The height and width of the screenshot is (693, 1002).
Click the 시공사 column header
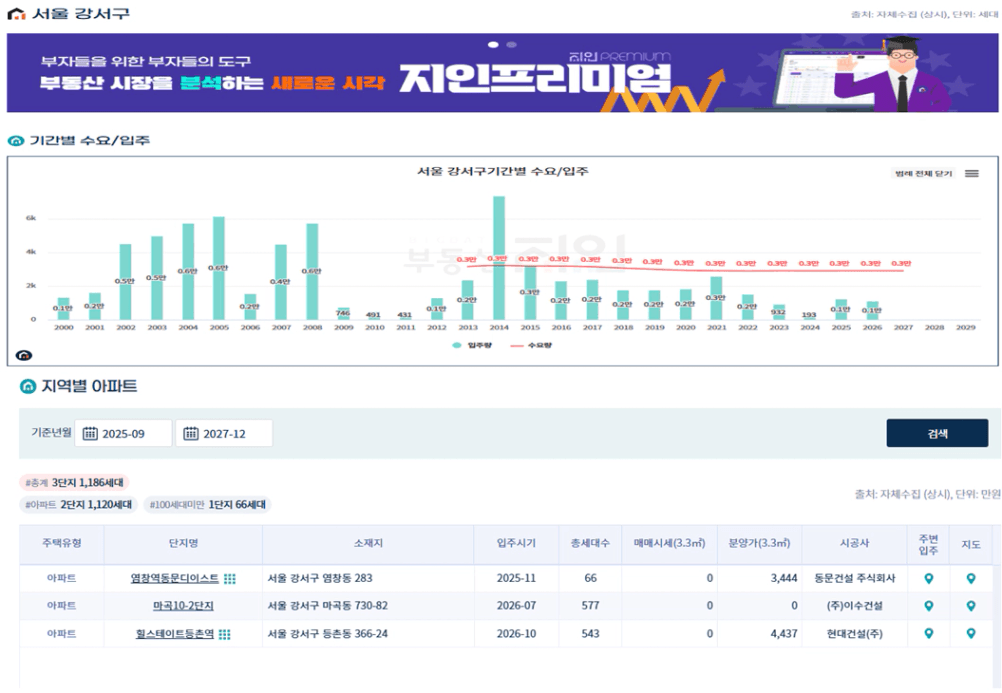click(x=854, y=543)
